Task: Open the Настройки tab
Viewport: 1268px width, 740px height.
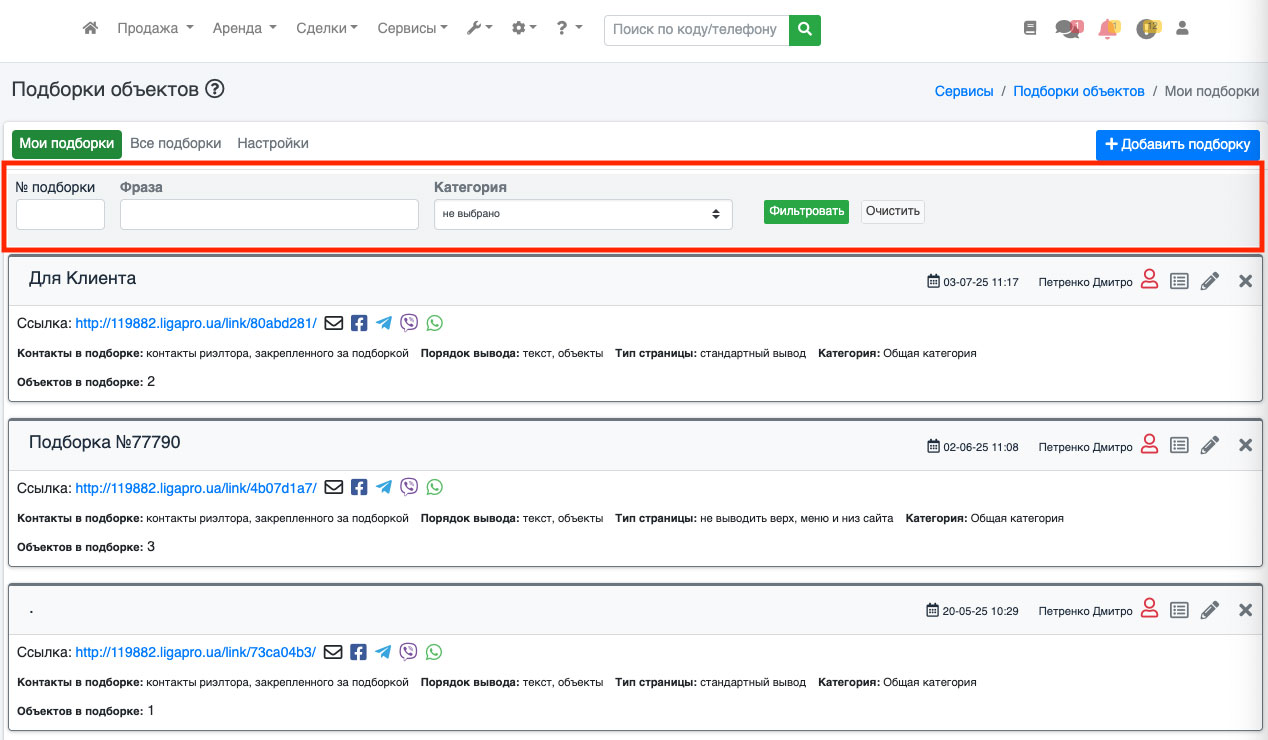Action: [273, 143]
